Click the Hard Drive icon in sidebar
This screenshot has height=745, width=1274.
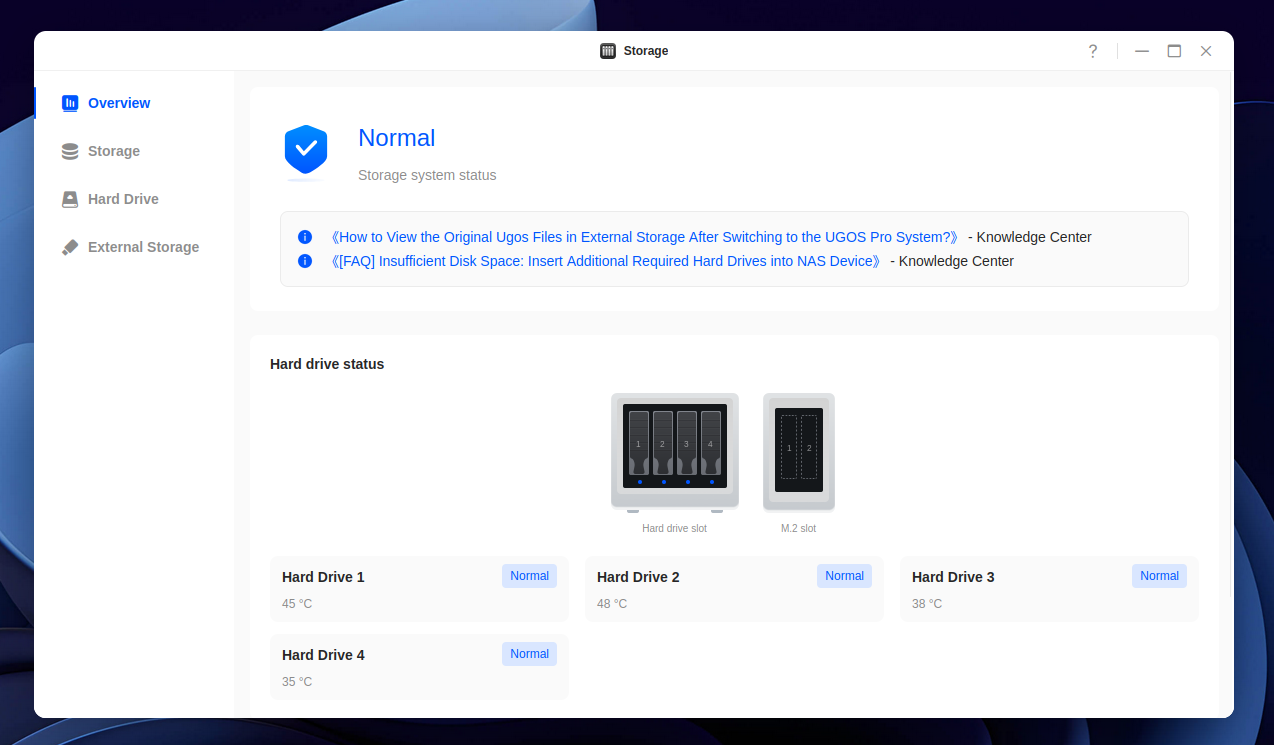70,199
